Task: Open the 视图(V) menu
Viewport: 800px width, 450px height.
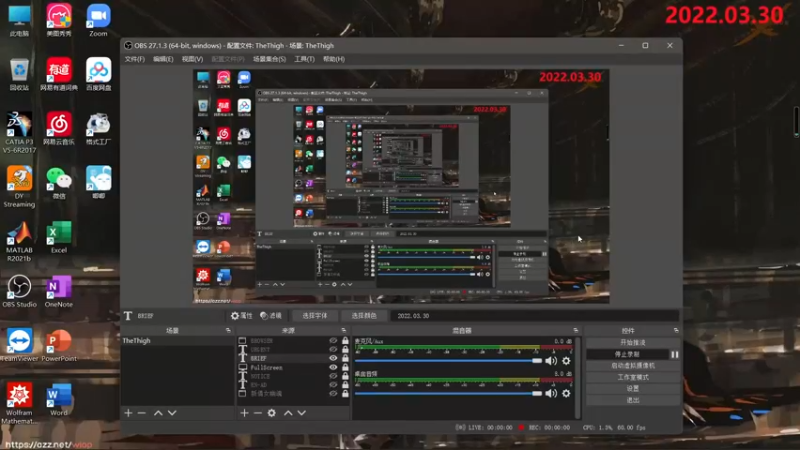Action: point(192,59)
